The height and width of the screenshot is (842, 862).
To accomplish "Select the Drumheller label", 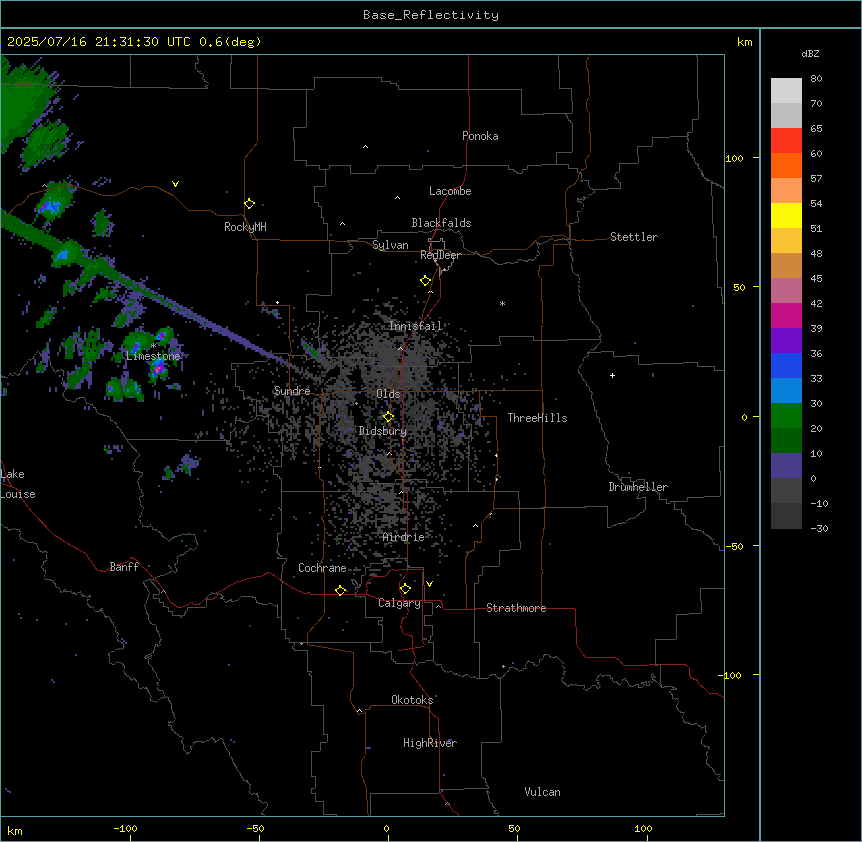I will 638,487.
